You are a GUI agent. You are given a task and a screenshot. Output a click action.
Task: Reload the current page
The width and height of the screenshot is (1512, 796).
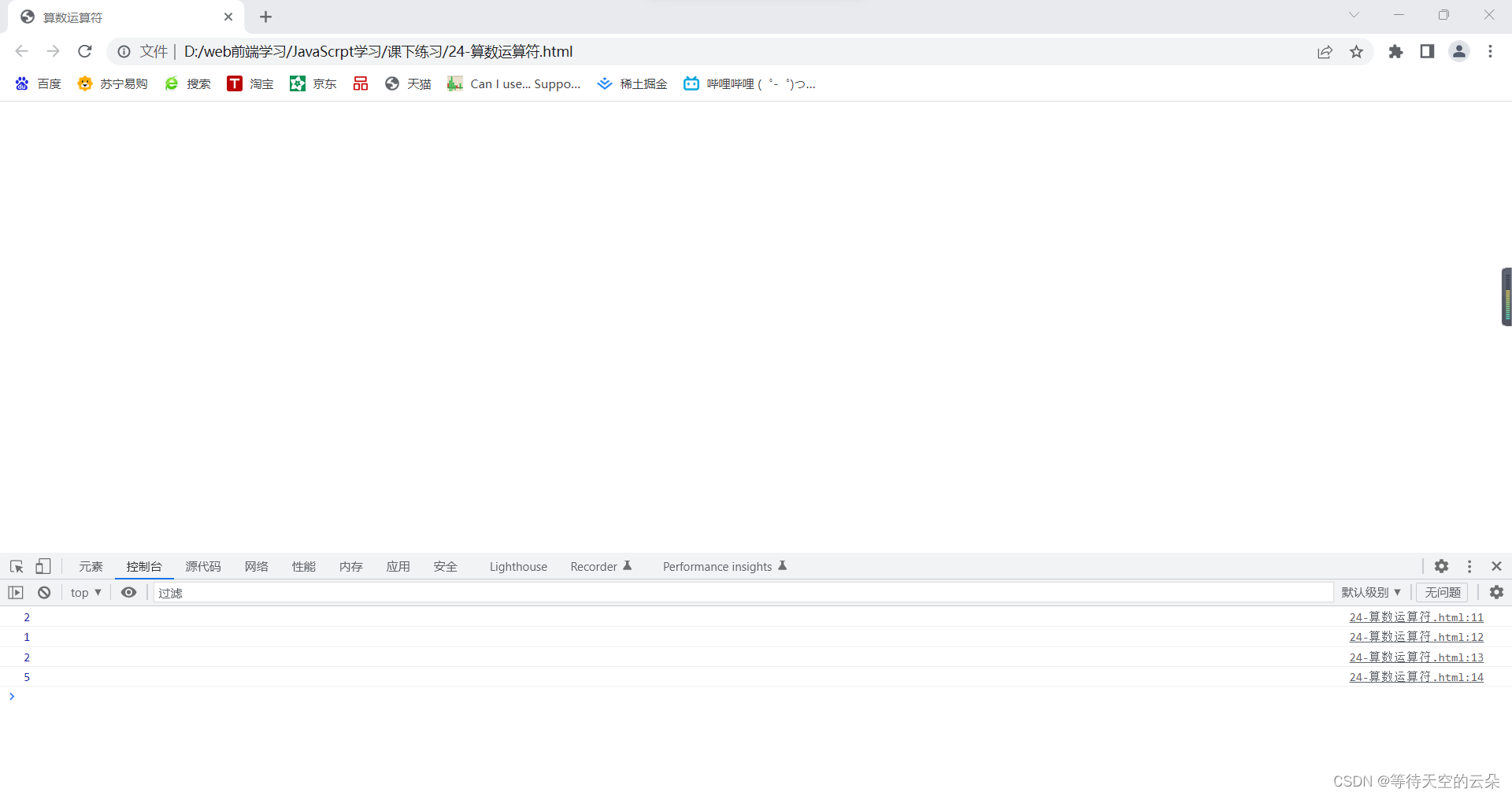pos(84,51)
